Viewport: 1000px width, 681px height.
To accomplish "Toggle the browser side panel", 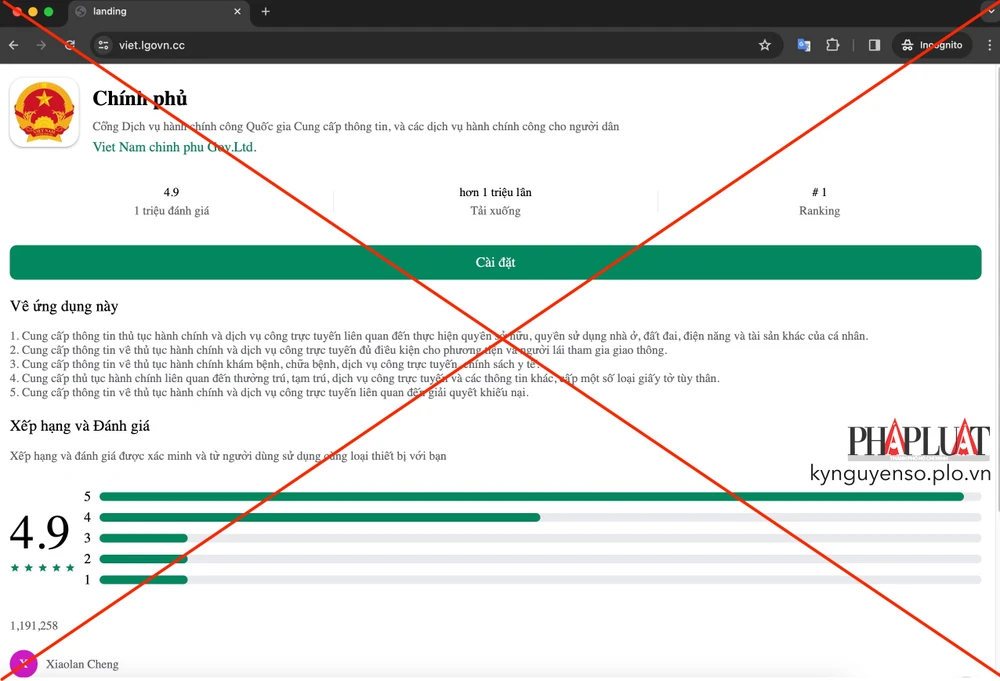I will point(874,45).
